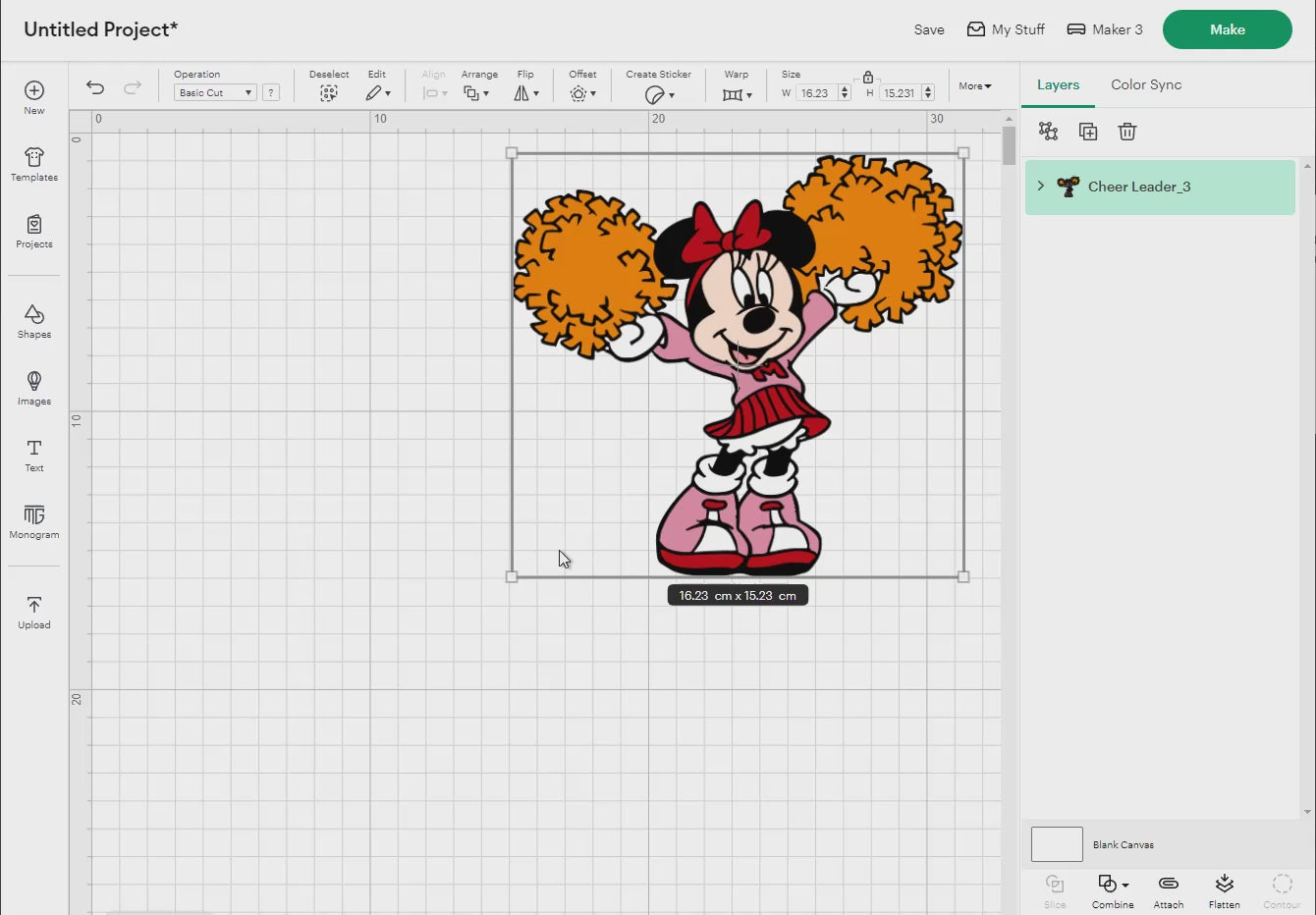Viewport: 1316px width, 915px height.
Task: Switch to the Layers tab
Action: [x=1059, y=84]
